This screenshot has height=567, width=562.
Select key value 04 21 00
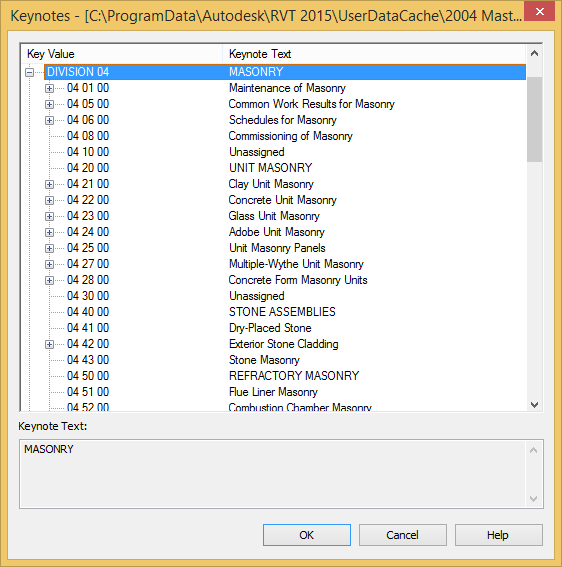click(88, 184)
